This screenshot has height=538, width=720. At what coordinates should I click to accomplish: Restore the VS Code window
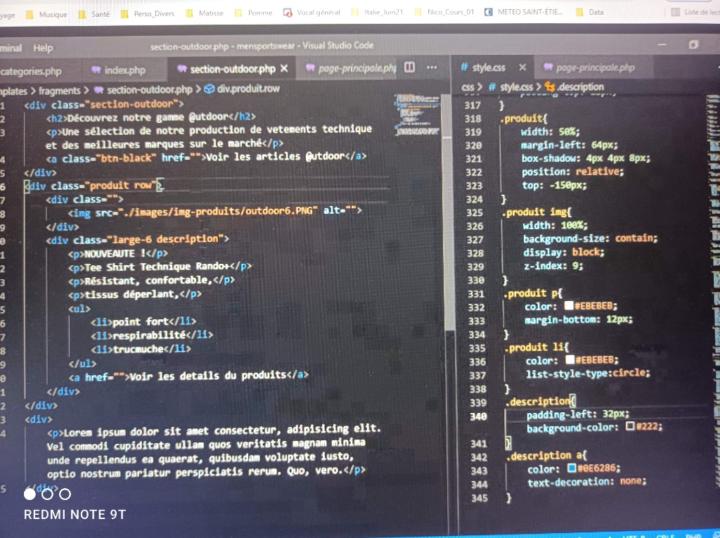693,45
